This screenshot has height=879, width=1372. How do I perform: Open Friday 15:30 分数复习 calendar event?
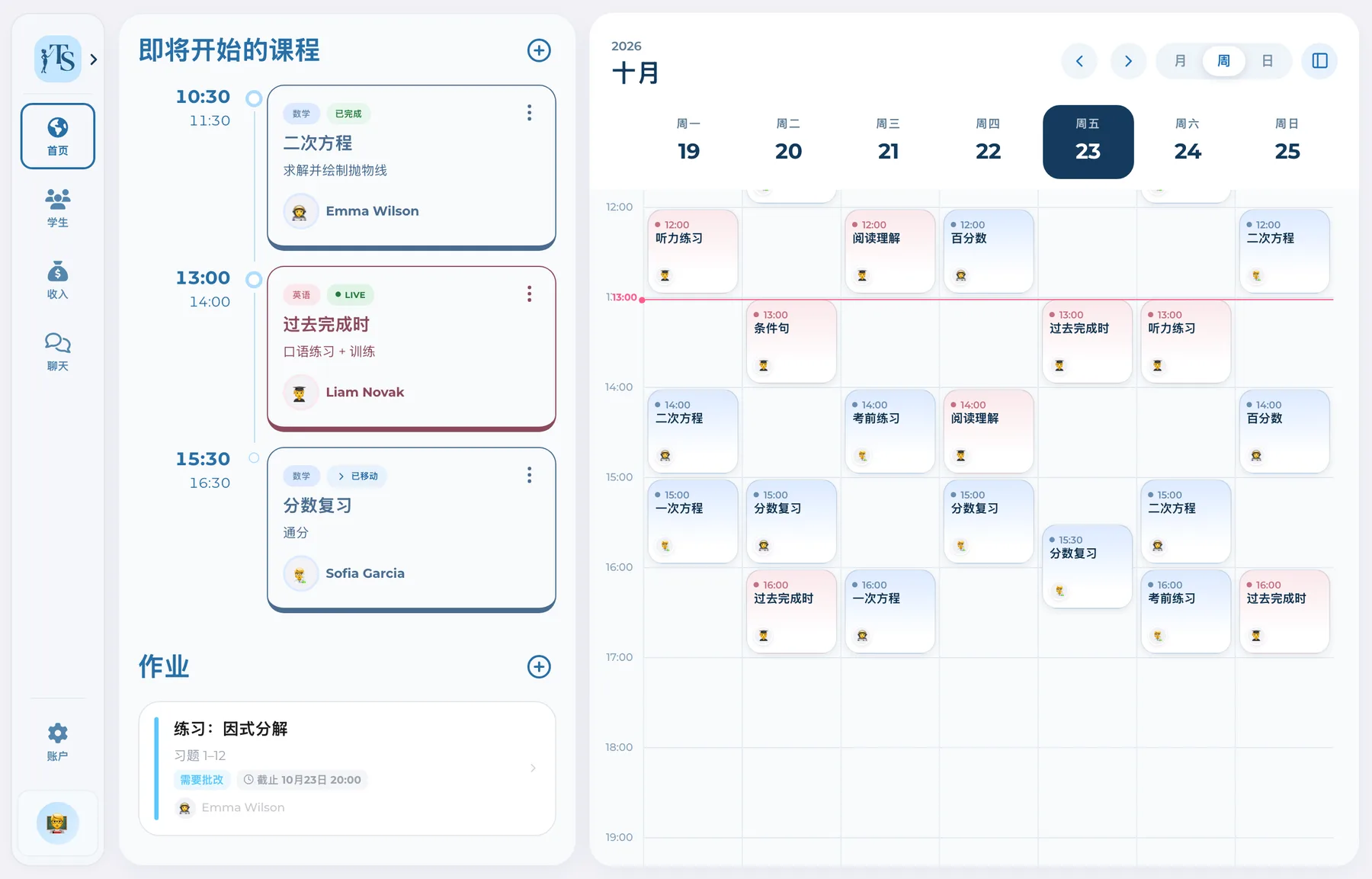point(1087,566)
